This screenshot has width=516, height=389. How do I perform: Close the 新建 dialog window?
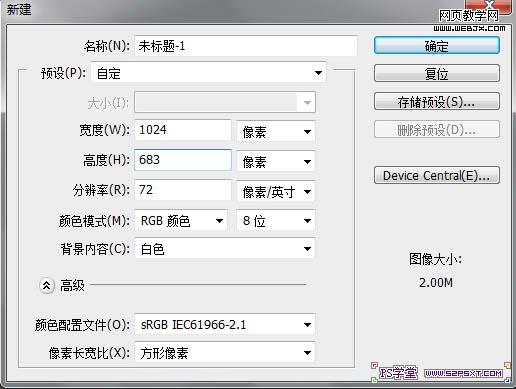click(x=488, y=7)
